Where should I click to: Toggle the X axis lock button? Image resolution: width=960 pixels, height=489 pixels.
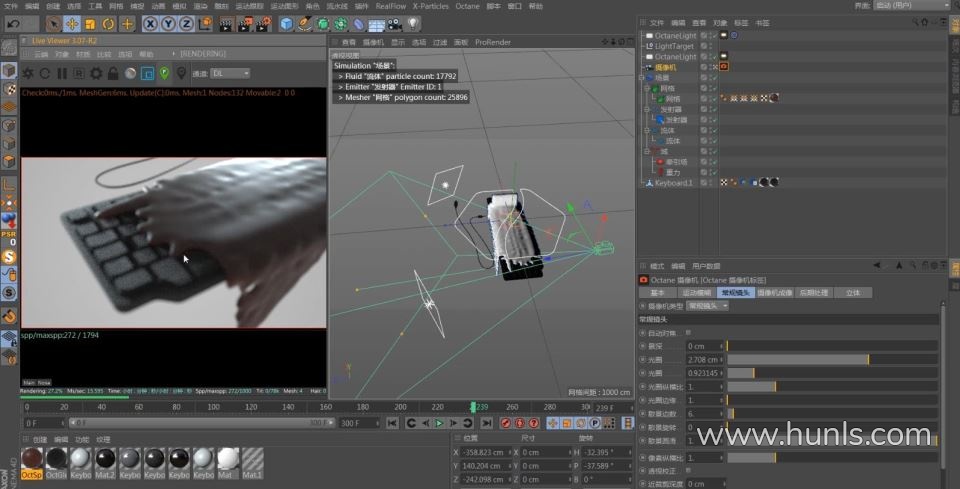point(150,23)
